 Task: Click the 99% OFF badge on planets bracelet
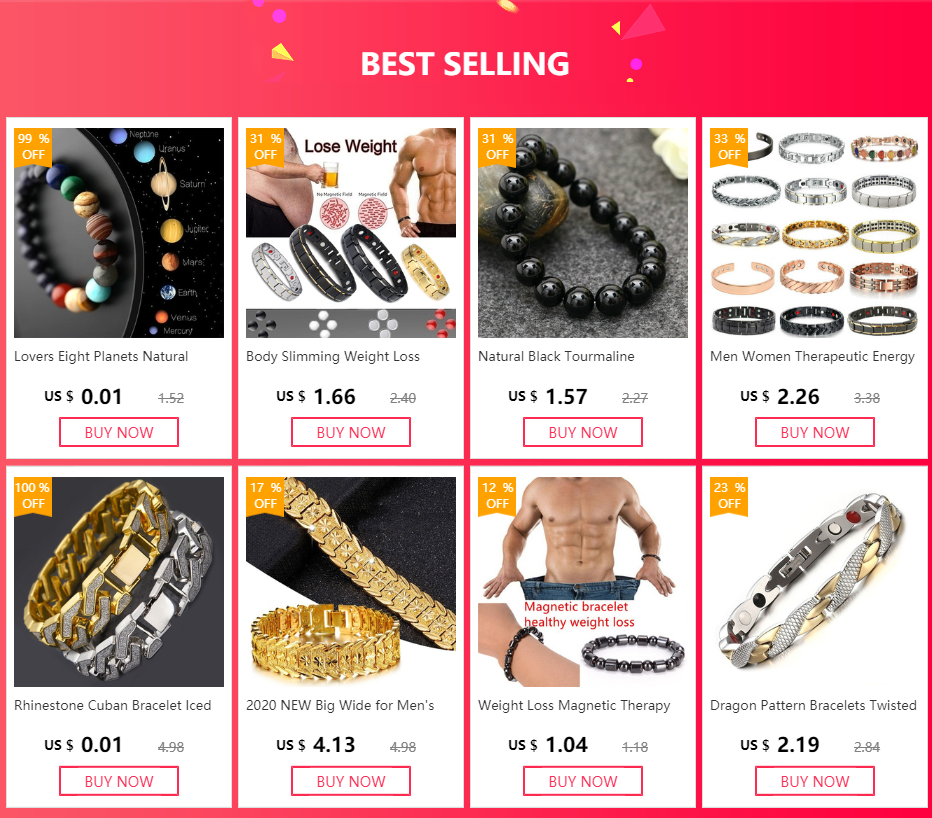[33, 147]
